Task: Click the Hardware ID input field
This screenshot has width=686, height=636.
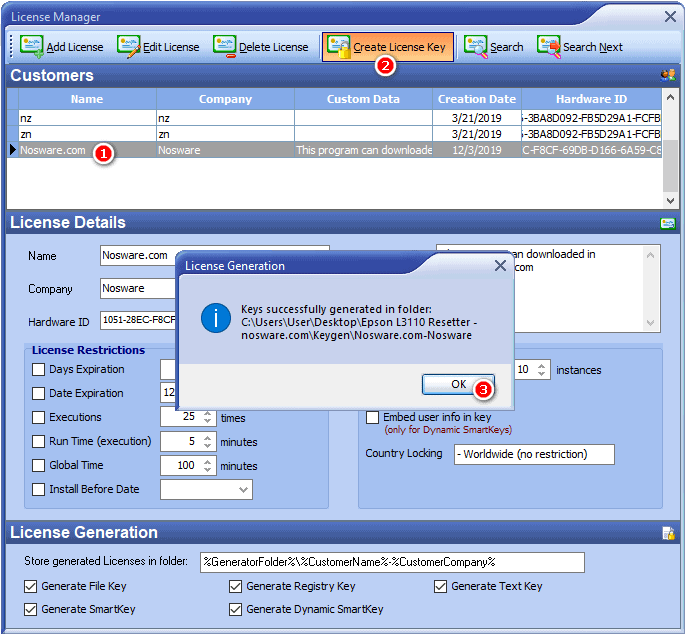Action: tap(138, 320)
